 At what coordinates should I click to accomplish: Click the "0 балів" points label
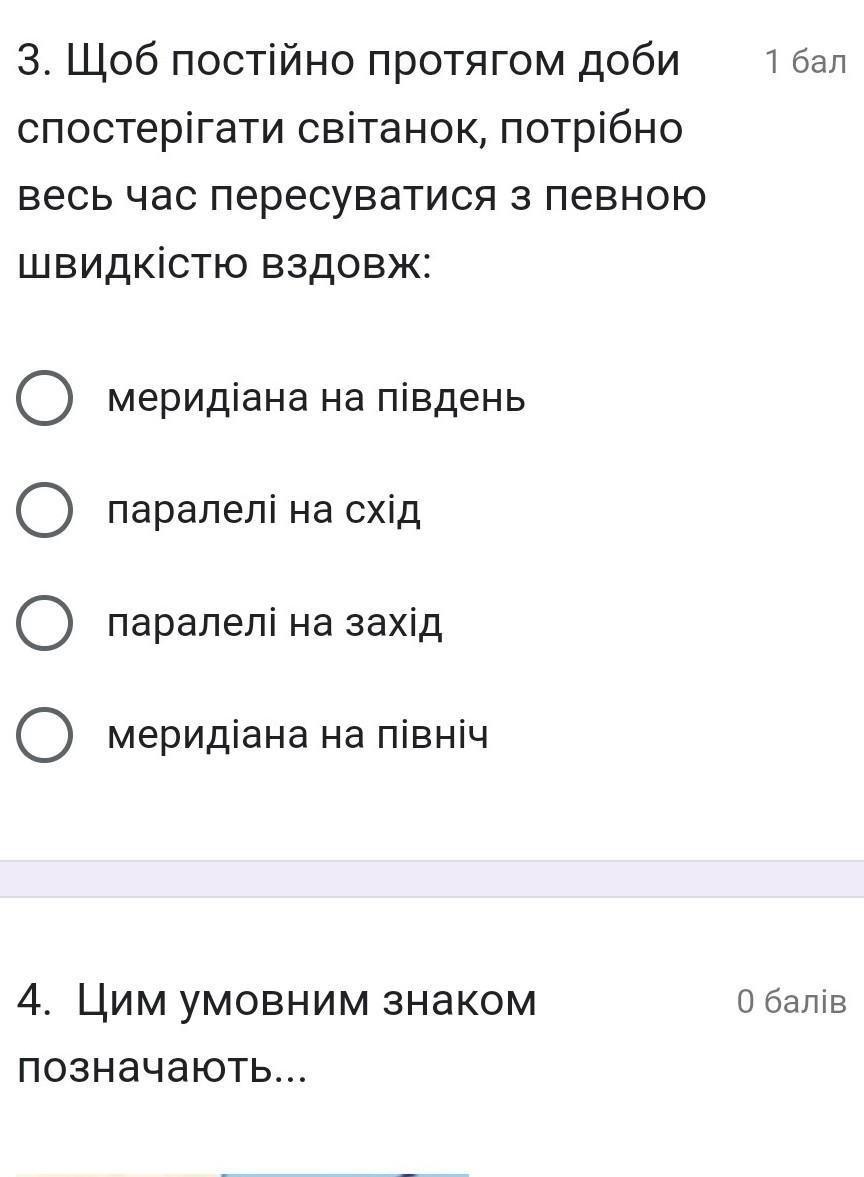(792, 1001)
